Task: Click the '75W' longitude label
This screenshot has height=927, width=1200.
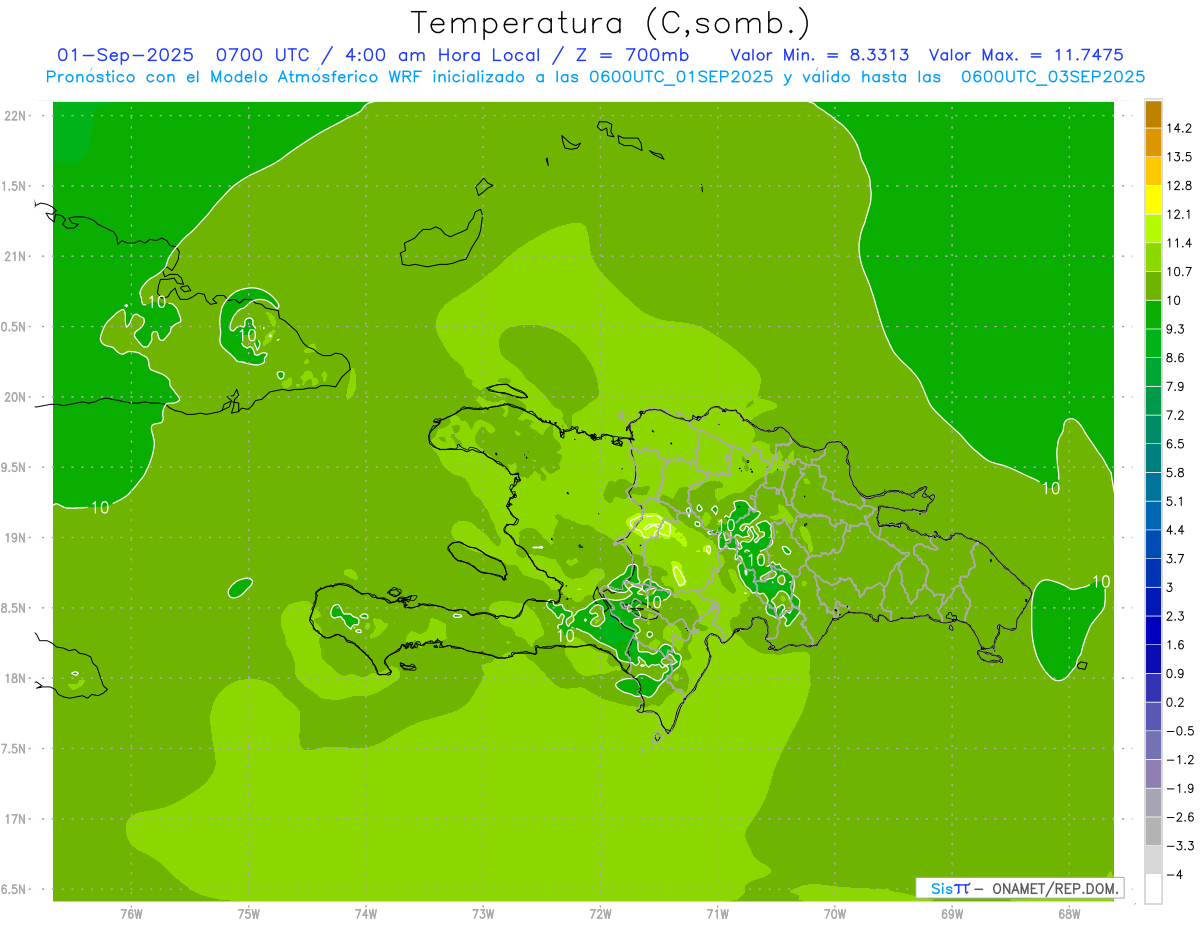Action: (248, 914)
